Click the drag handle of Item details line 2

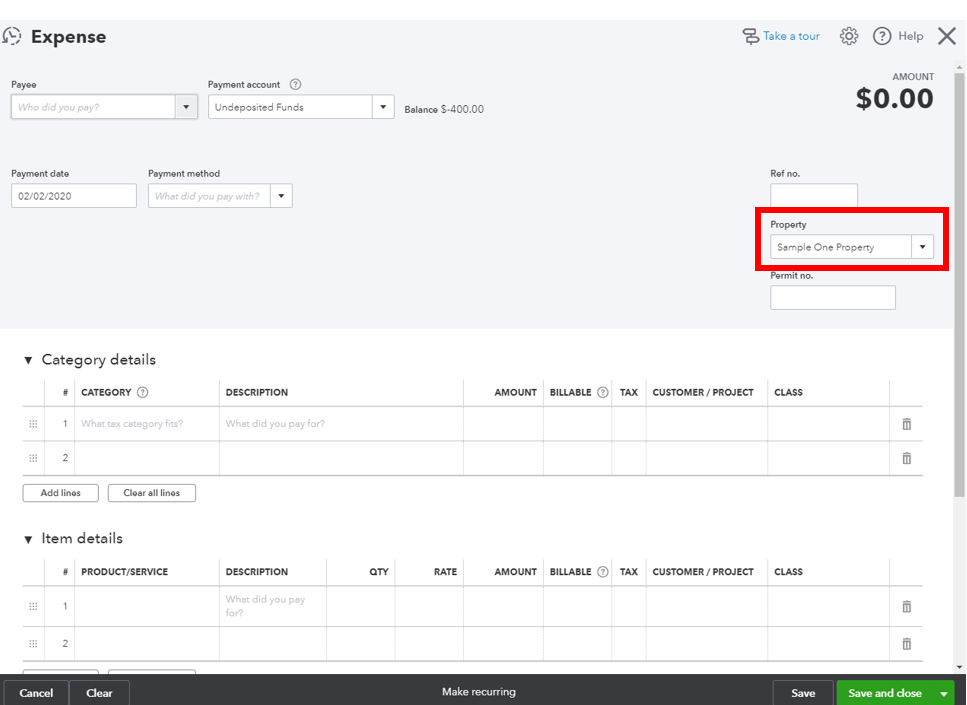pyautogui.click(x=33, y=644)
